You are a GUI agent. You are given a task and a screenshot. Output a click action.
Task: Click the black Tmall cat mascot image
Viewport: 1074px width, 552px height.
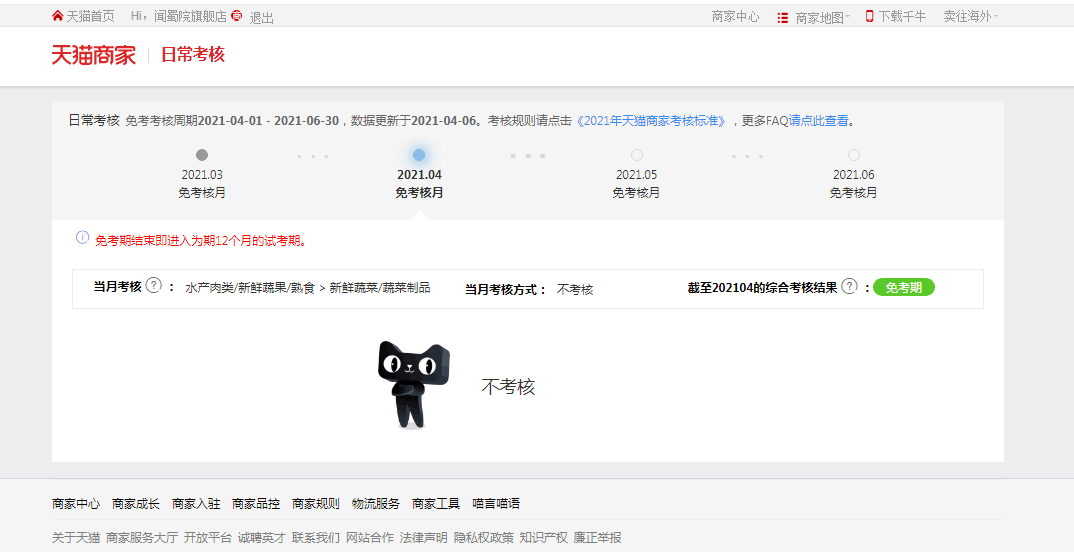tap(413, 384)
